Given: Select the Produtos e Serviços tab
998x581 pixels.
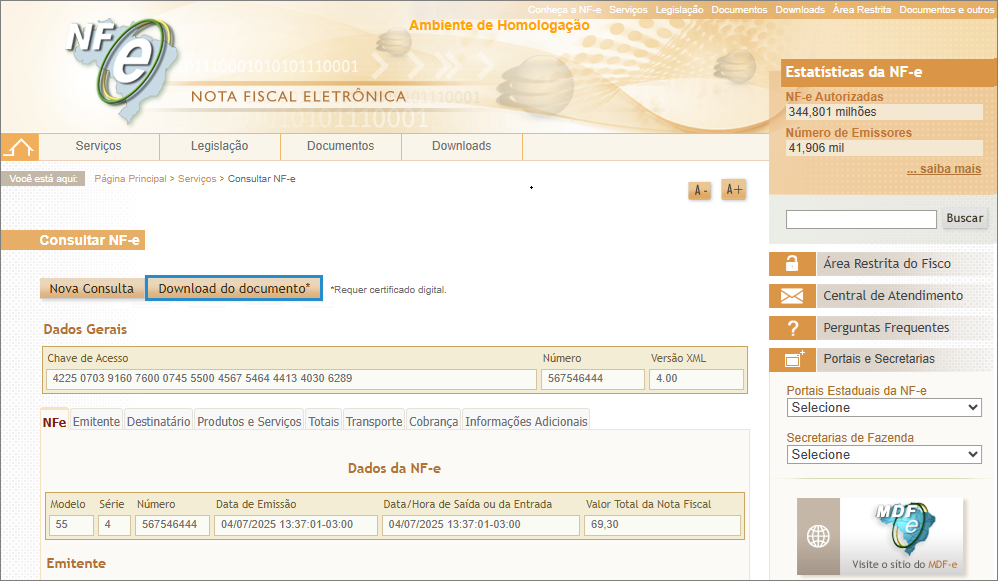Looking at the screenshot, I should coord(249,422).
